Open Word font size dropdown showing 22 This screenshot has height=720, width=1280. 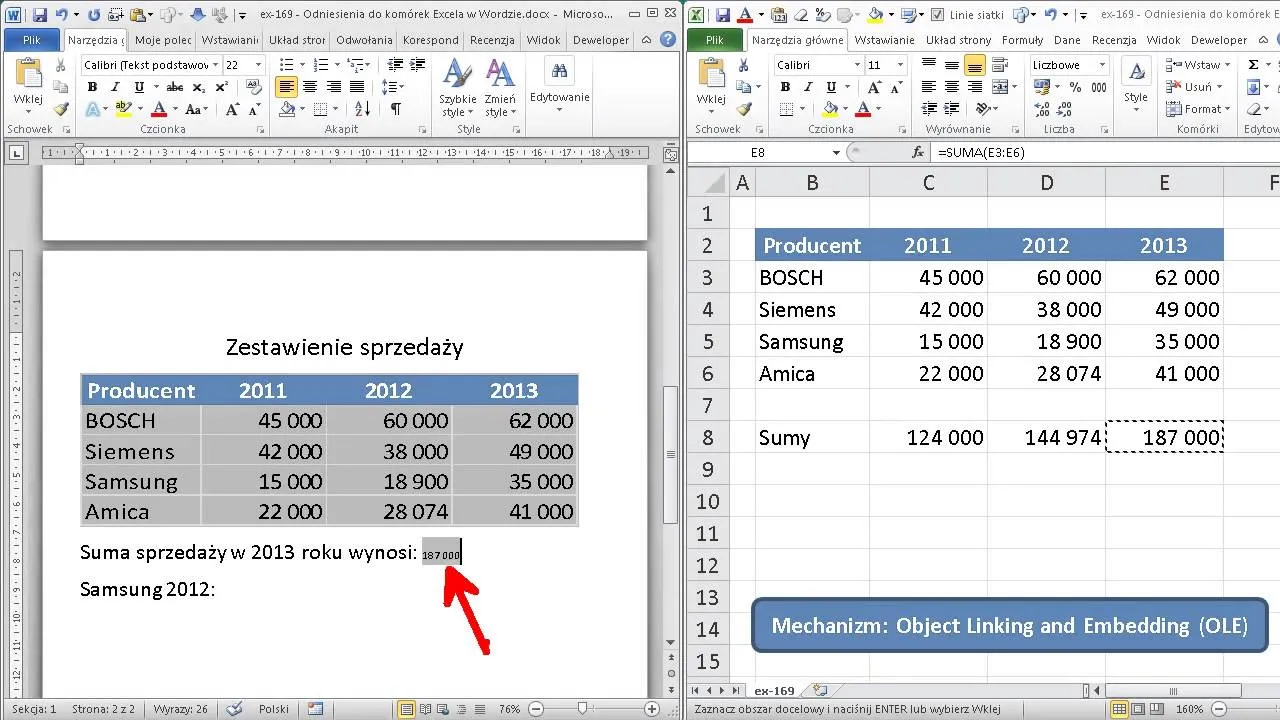click(x=258, y=65)
